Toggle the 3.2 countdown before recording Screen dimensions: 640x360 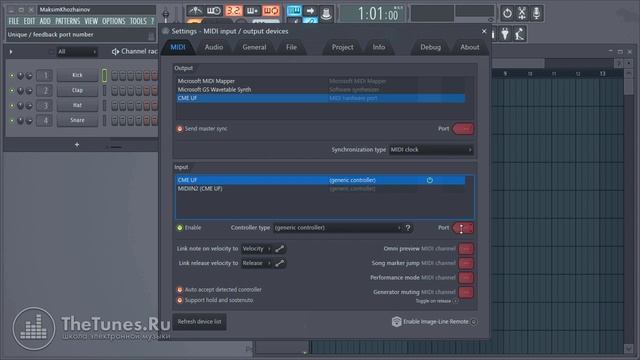click(x=233, y=10)
